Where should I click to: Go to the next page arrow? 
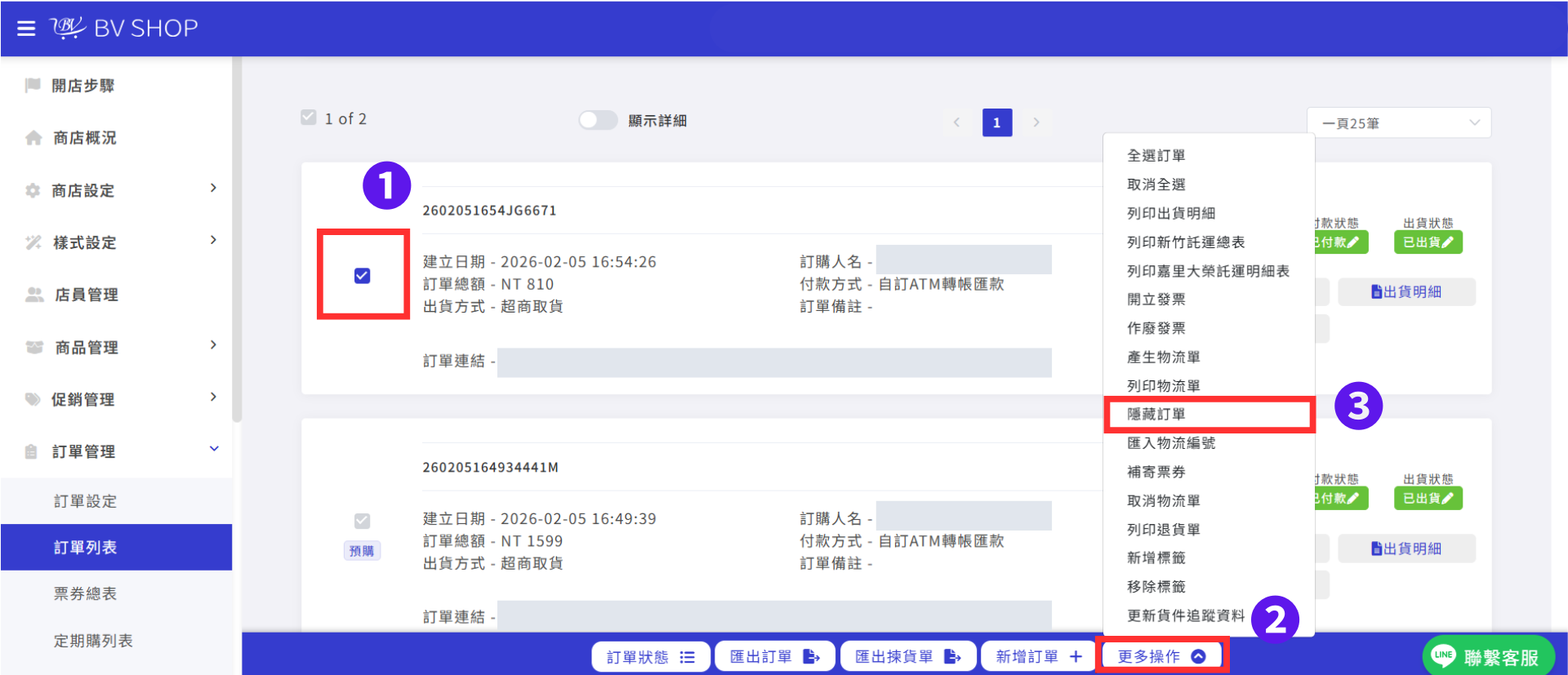click(x=1036, y=122)
